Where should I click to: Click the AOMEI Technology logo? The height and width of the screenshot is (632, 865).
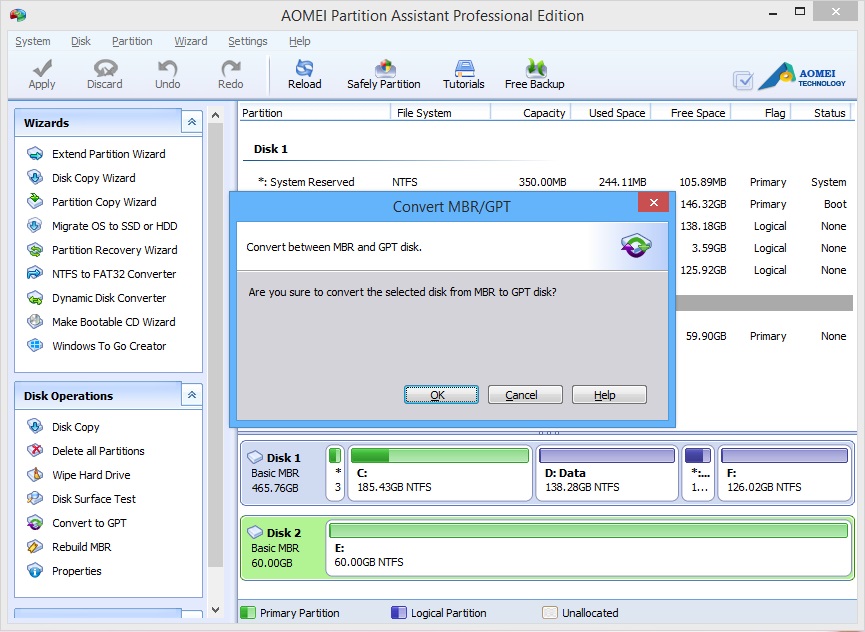(803, 76)
